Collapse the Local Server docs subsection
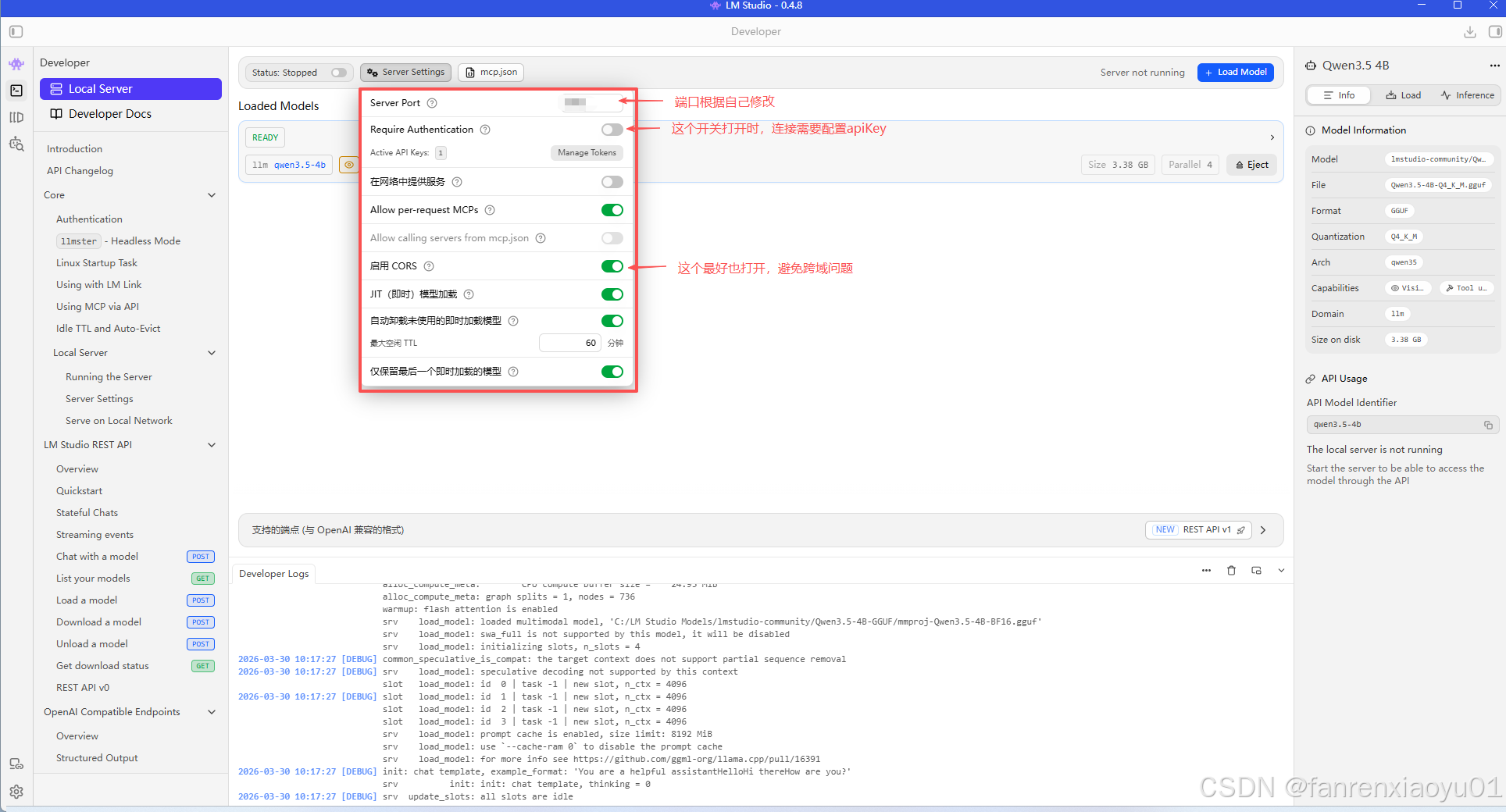Image resolution: width=1506 pixels, height=812 pixels. coord(212,353)
